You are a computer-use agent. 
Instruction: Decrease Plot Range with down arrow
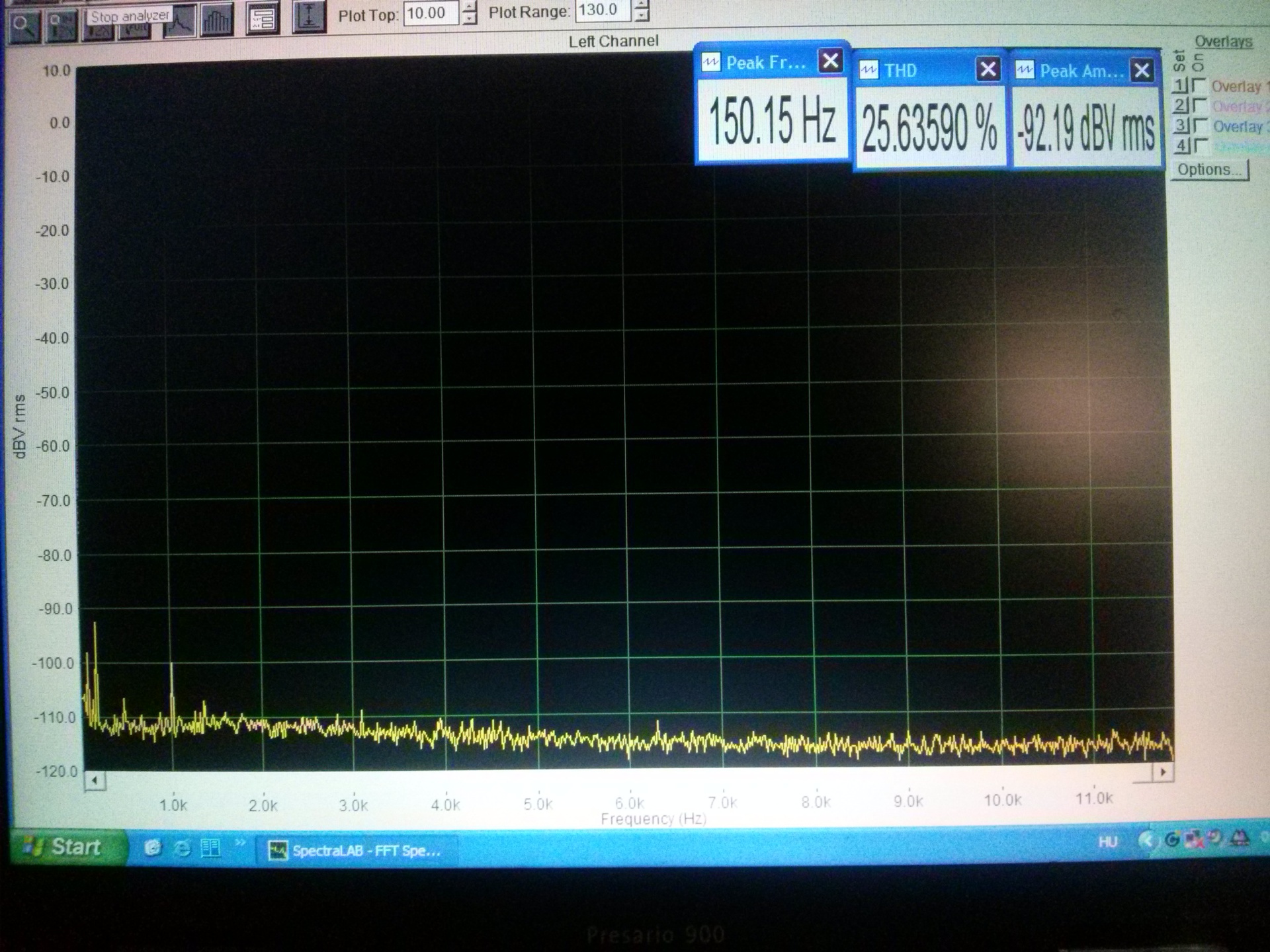tap(641, 16)
